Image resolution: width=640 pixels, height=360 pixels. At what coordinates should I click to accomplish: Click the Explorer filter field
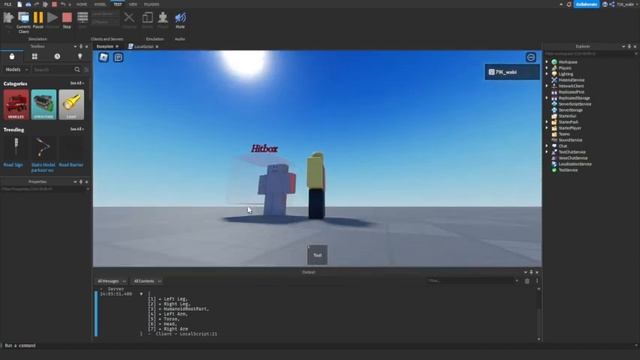point(590,53)
